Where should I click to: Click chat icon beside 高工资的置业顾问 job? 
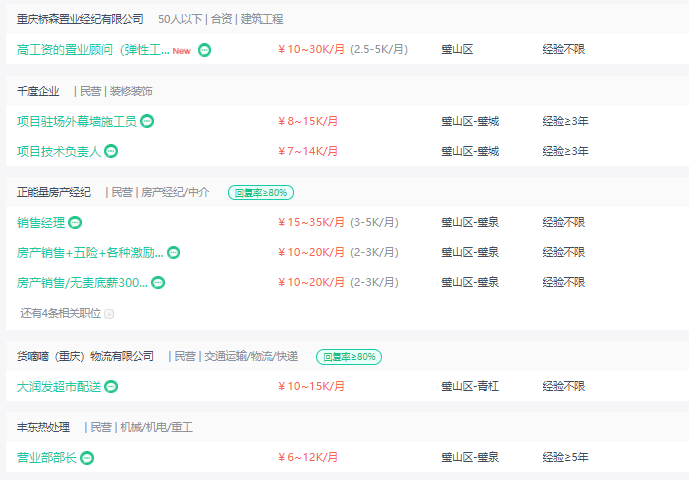(204, 50)
